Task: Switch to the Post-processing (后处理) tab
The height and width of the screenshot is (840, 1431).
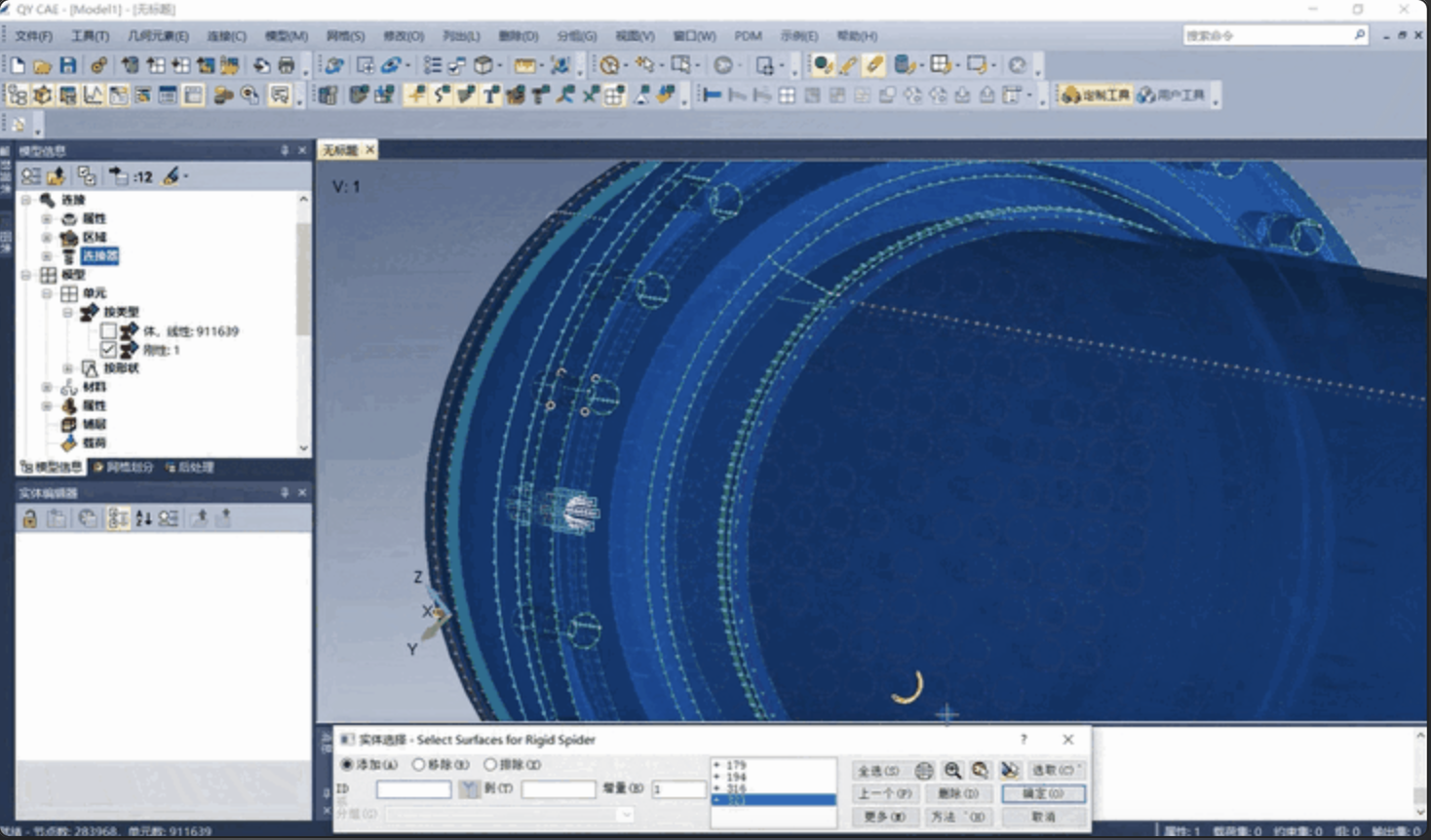Action: coord(190,467)
